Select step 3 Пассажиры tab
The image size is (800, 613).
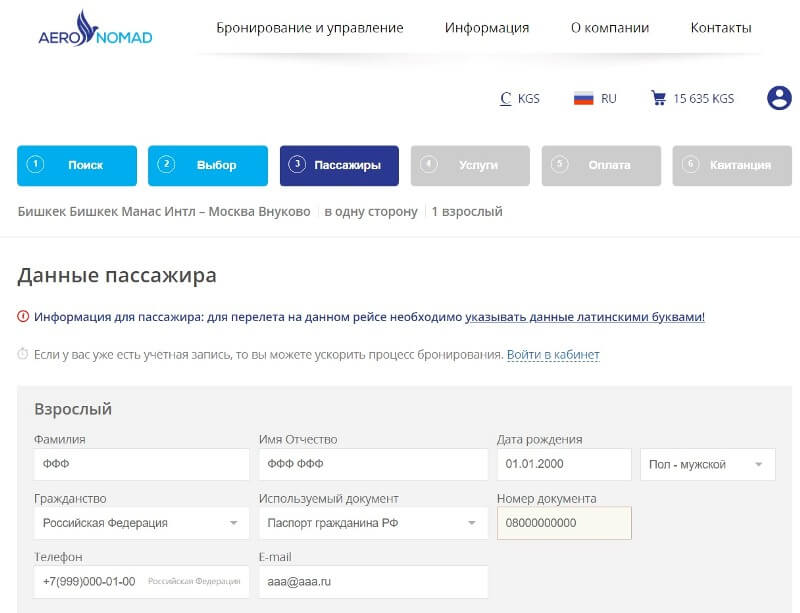pyautogui.click(x=339, y=165)
